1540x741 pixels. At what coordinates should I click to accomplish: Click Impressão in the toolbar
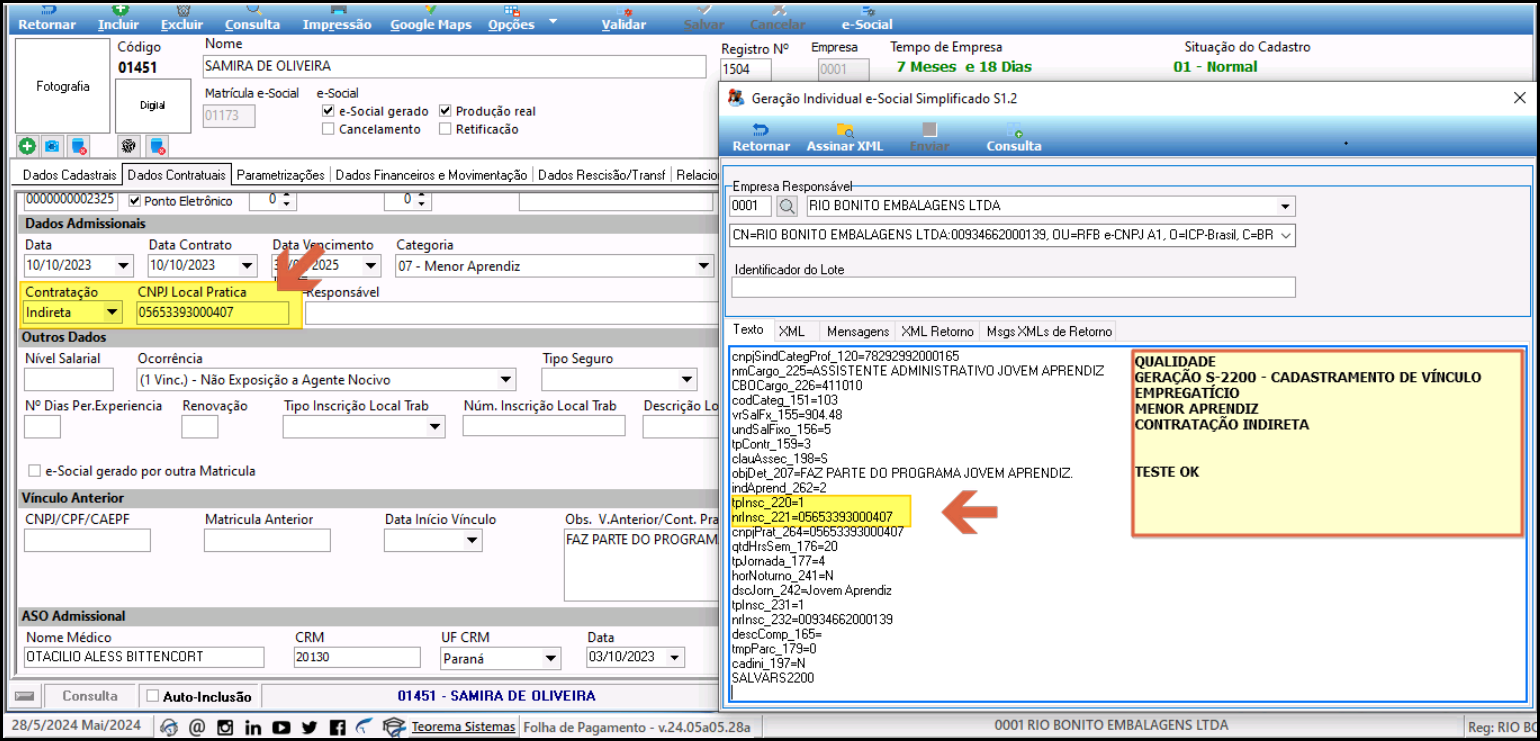tap(337, 18)
